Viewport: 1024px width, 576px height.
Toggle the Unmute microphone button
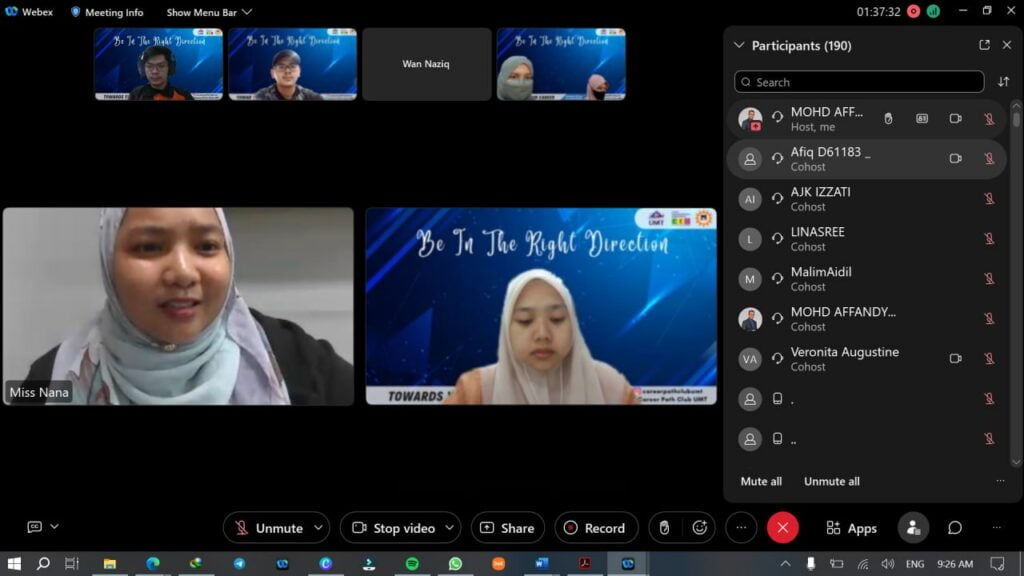coord(269,528)
